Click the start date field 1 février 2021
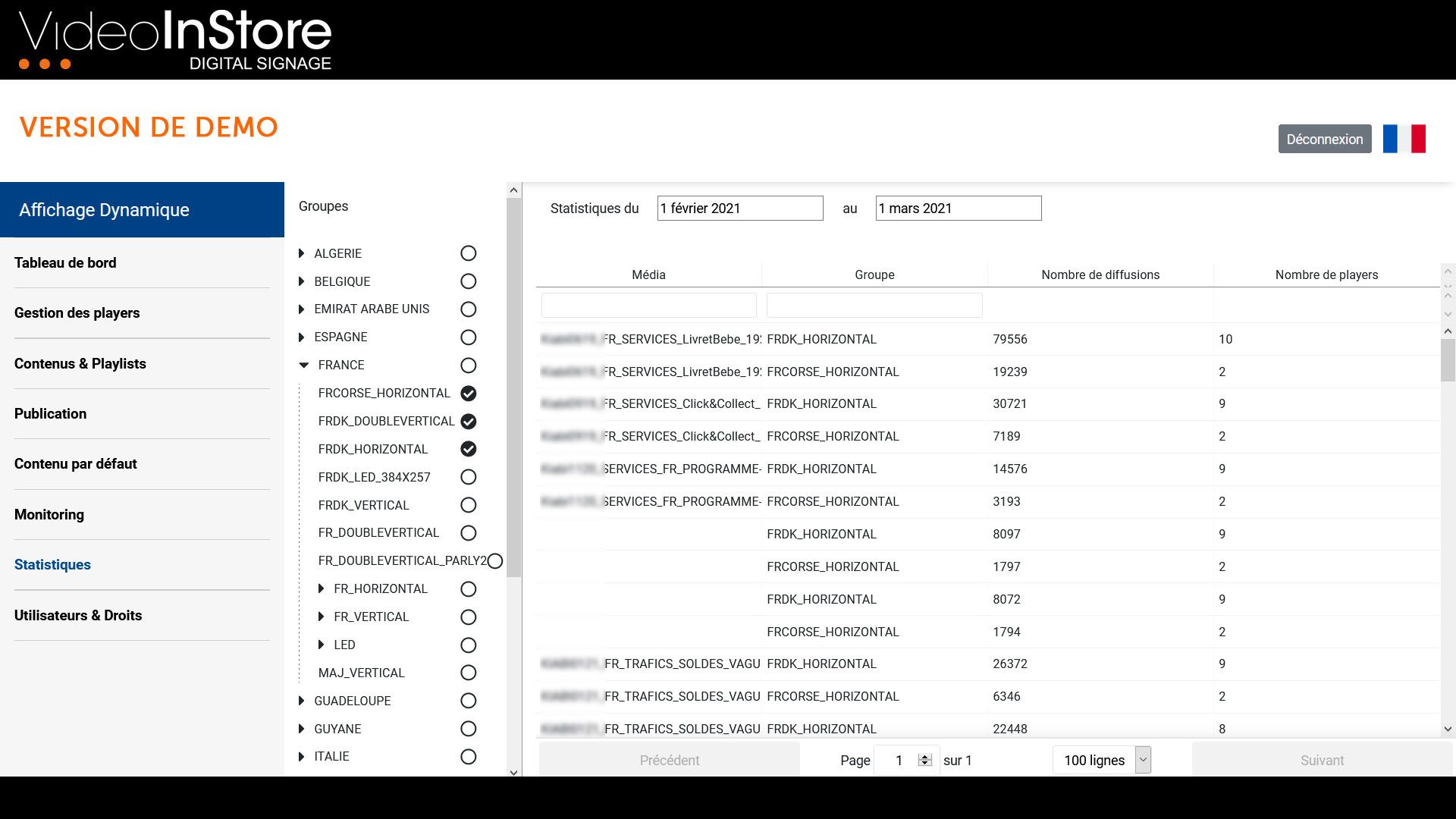The width and height of the screenshot is (1456, 819). 739,209
